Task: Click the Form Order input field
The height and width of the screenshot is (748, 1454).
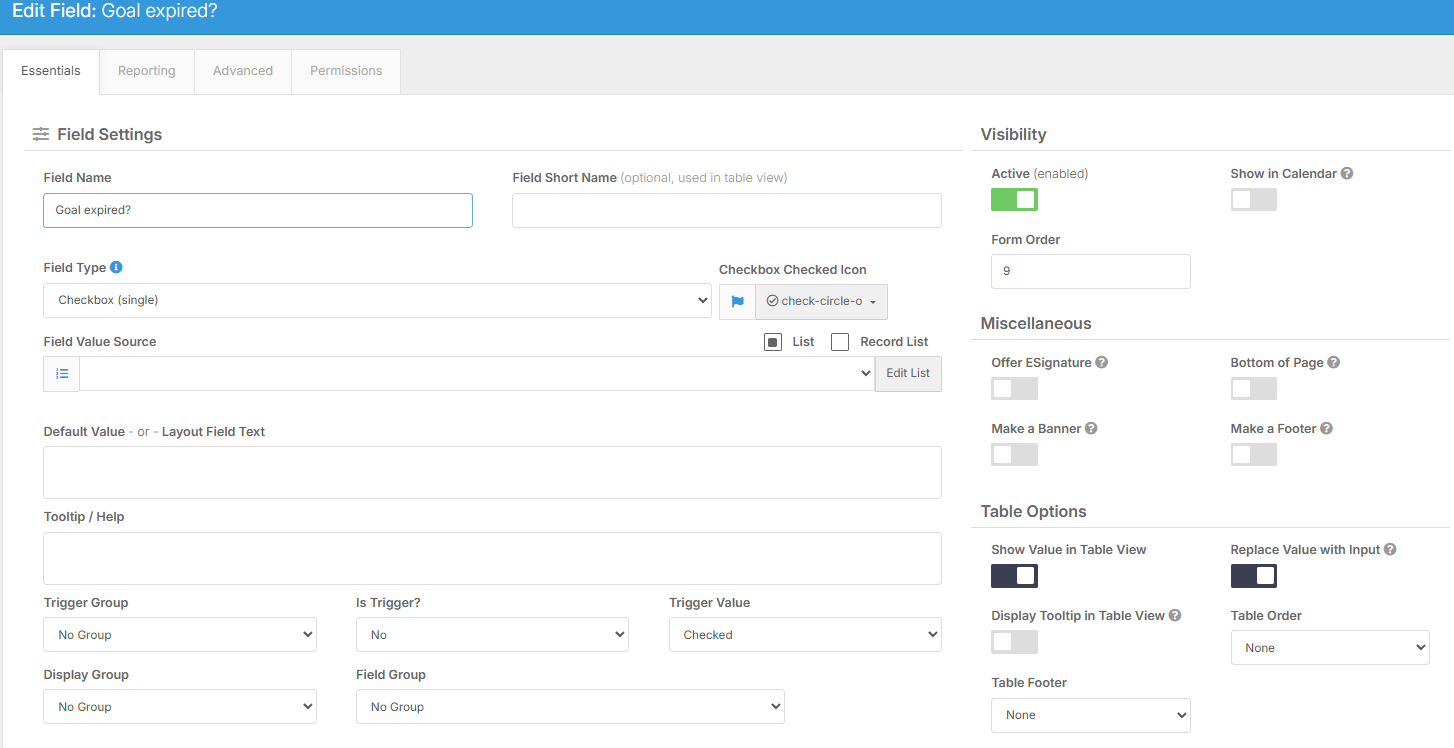Action: click(1091, 271)
